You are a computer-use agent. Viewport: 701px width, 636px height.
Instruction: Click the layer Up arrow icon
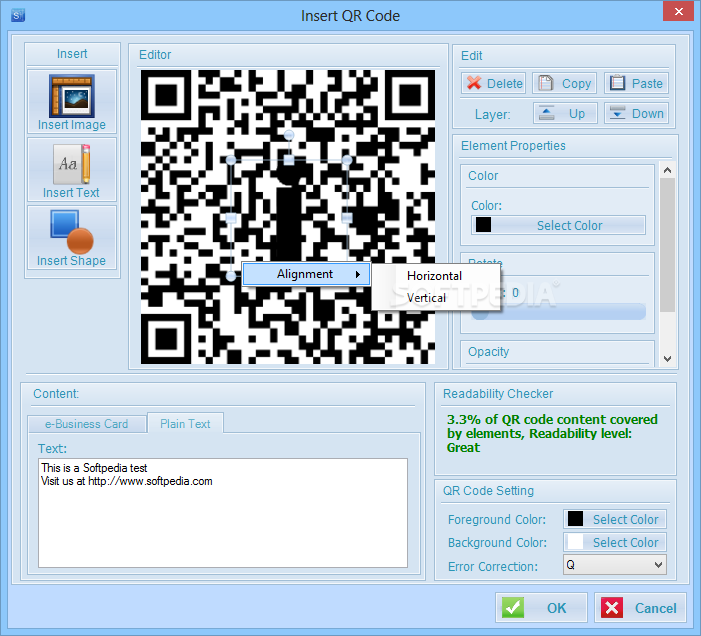[546, 113]
